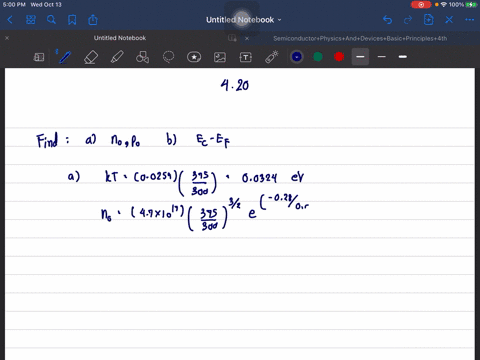Open the Untitled Notebook title dropdown
Screen dimensions: 480x360
(x=243, y=20)
